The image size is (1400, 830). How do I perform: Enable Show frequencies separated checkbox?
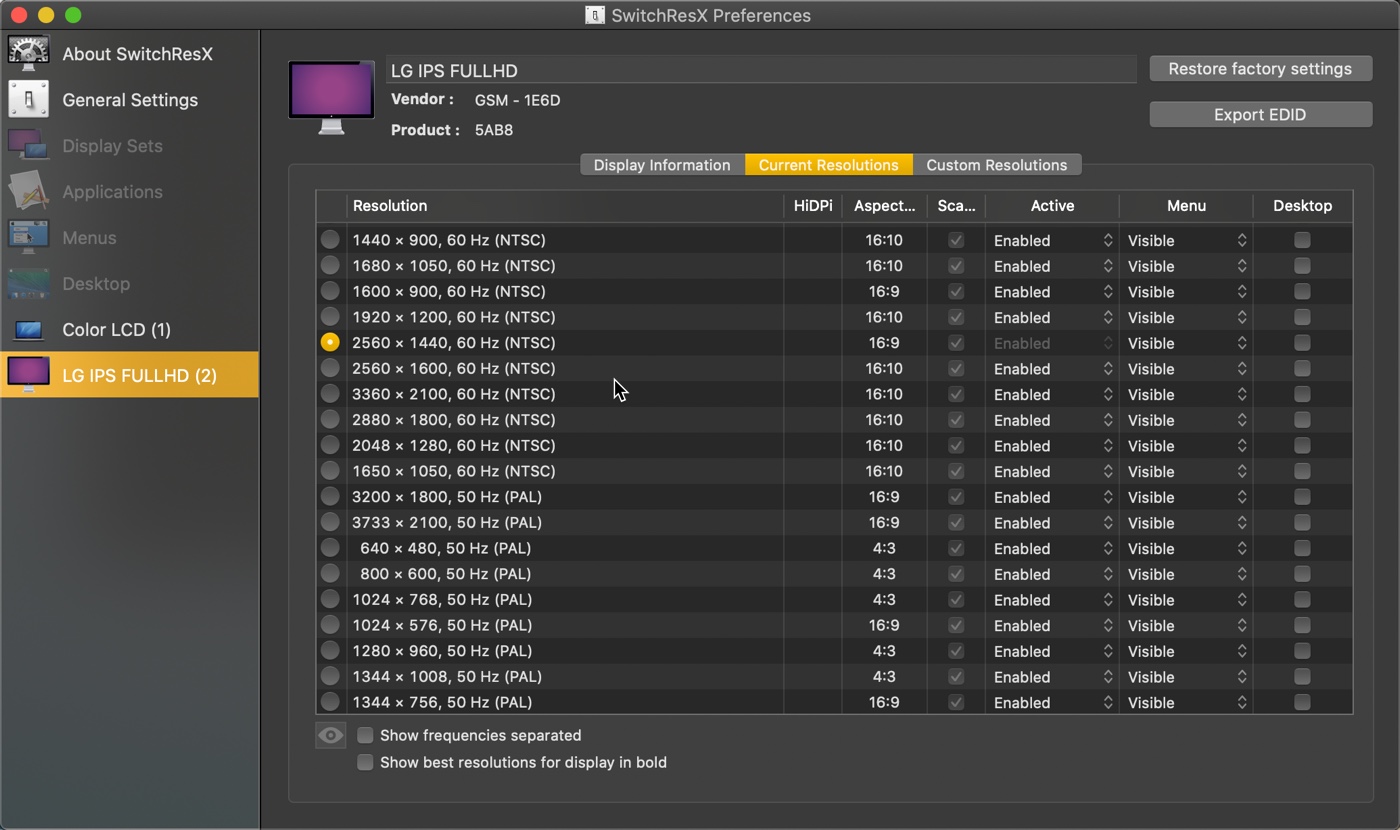coord(366,735)
